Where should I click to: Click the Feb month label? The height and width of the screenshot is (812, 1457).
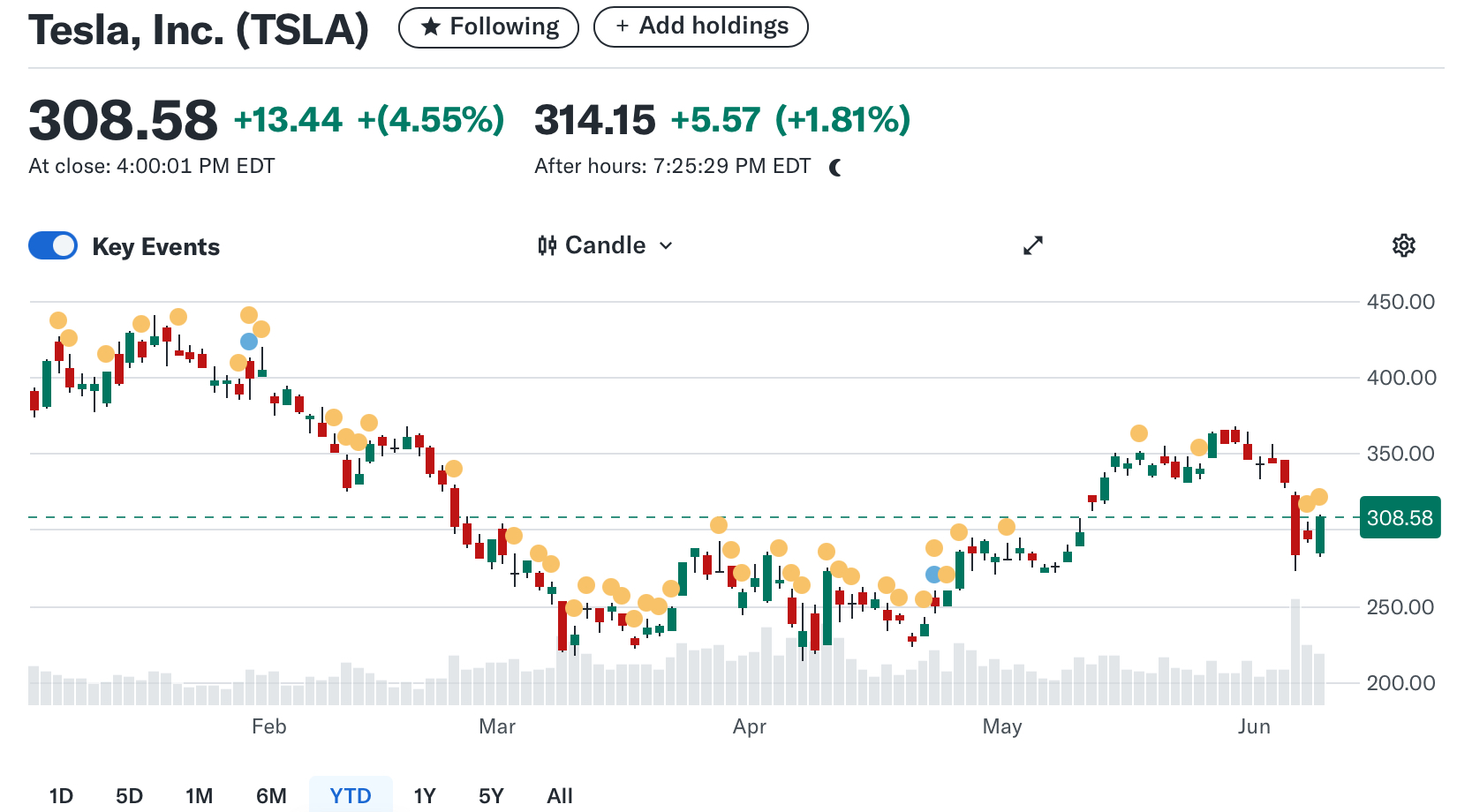pos(269,726)
